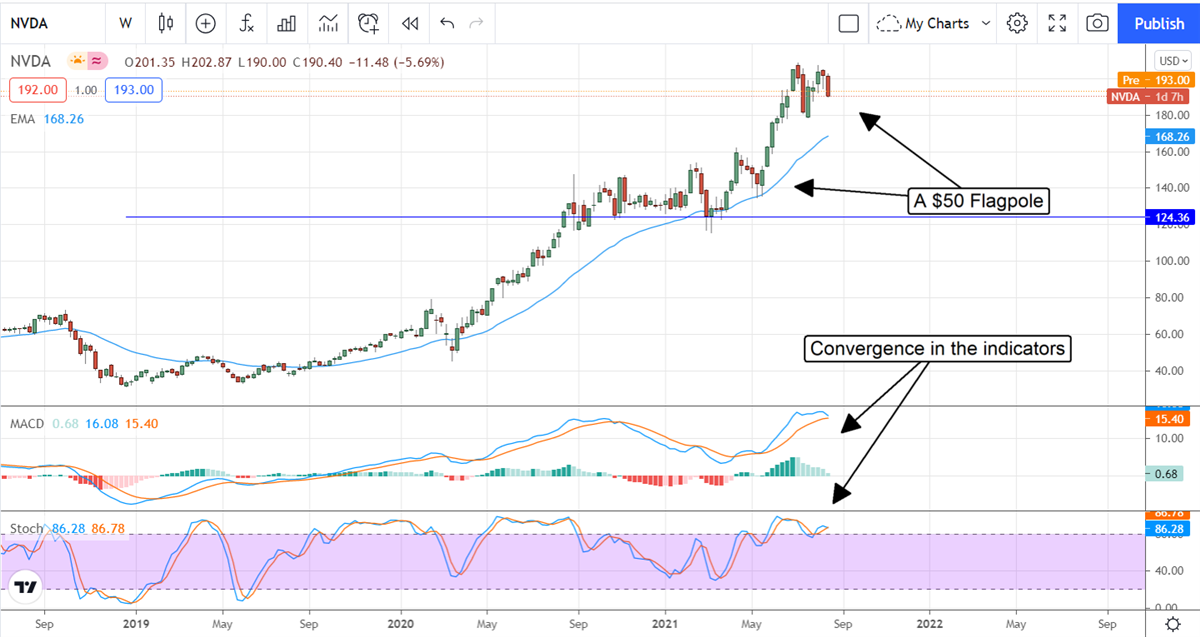Screen dimensions: 1200x637
Task: Open the price axis settings gear
Action: click(1172, 624)
